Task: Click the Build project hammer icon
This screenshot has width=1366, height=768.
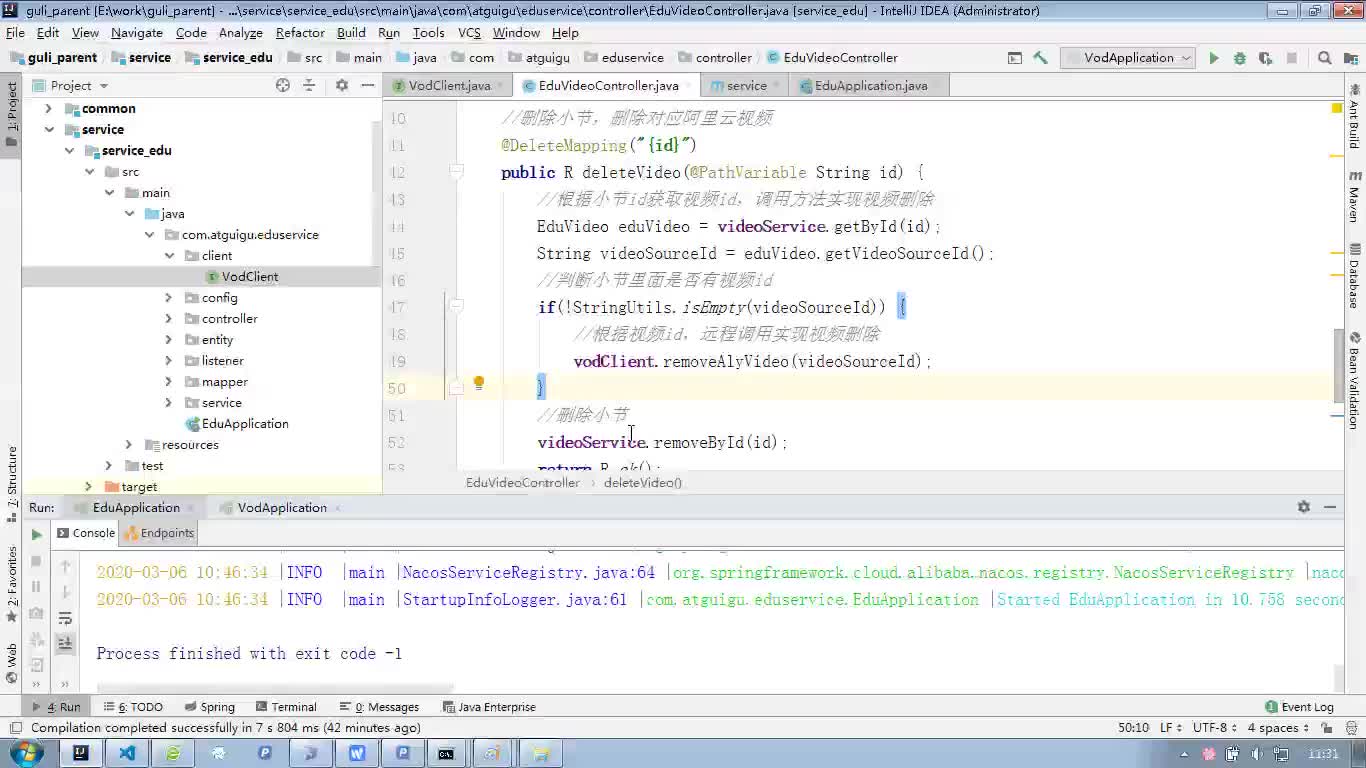Action: point(1041,58)
